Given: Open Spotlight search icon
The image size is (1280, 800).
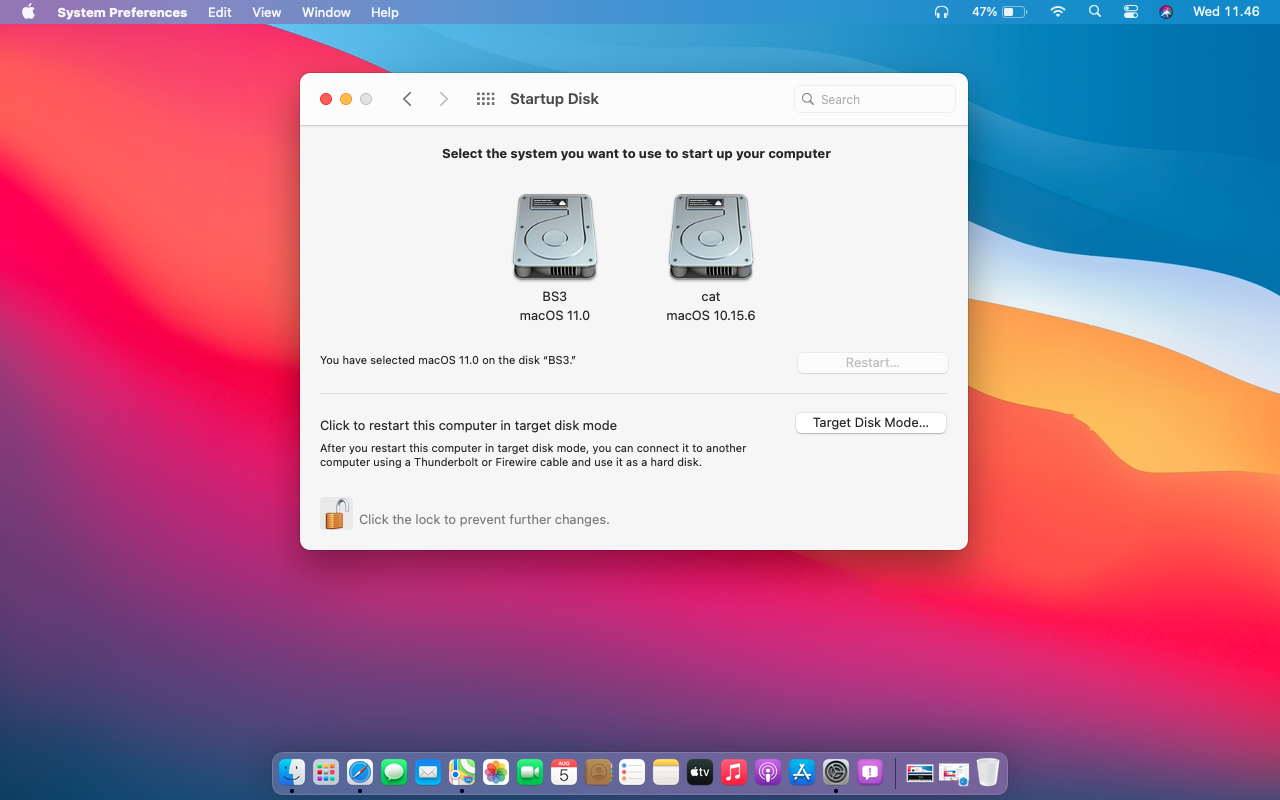Looking at the screenshot, I should pyautogui.click(x=1095, y=12).
